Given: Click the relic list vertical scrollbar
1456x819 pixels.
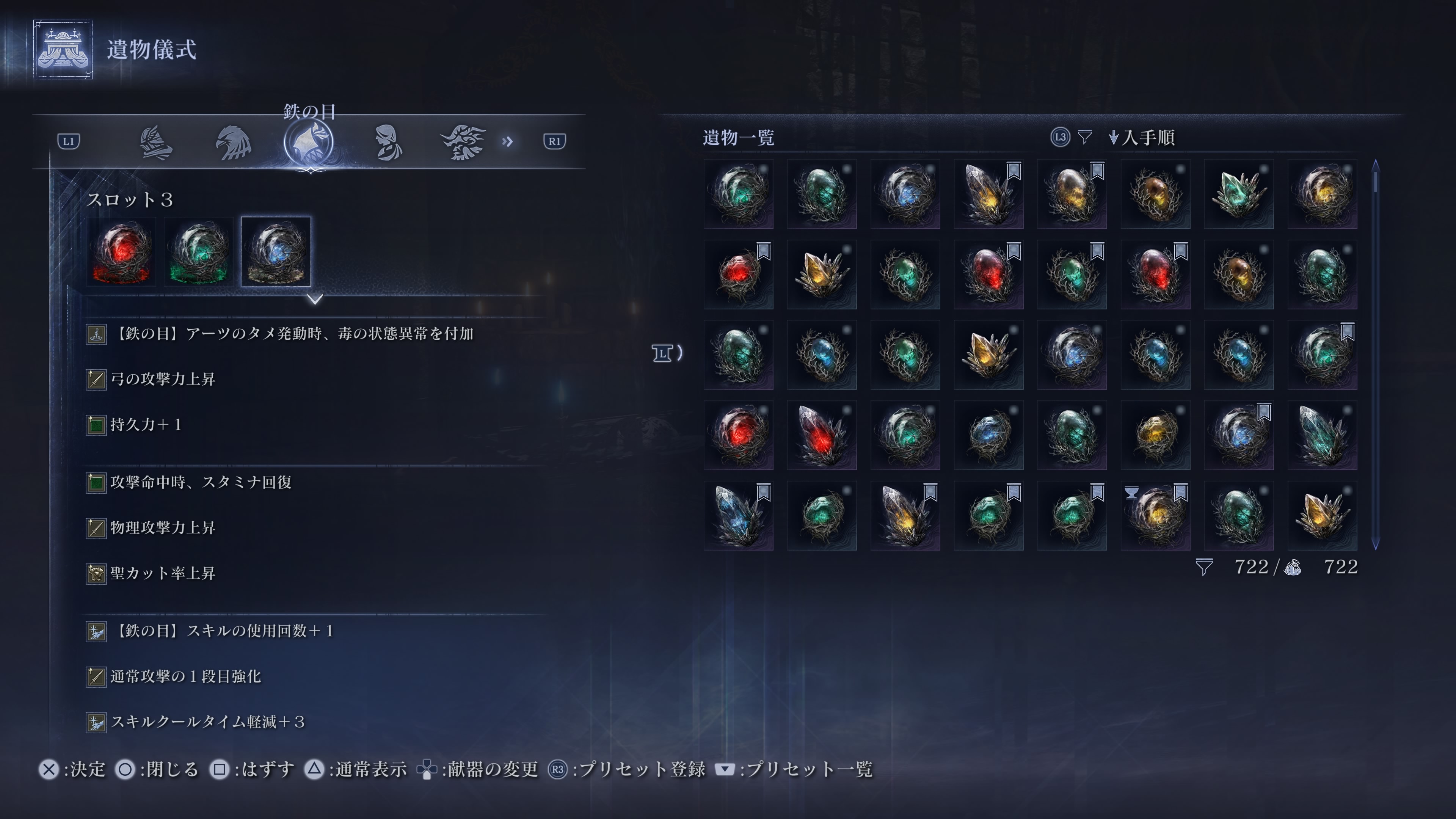Looking at the screenshot, I should (x=1376, y=355).
